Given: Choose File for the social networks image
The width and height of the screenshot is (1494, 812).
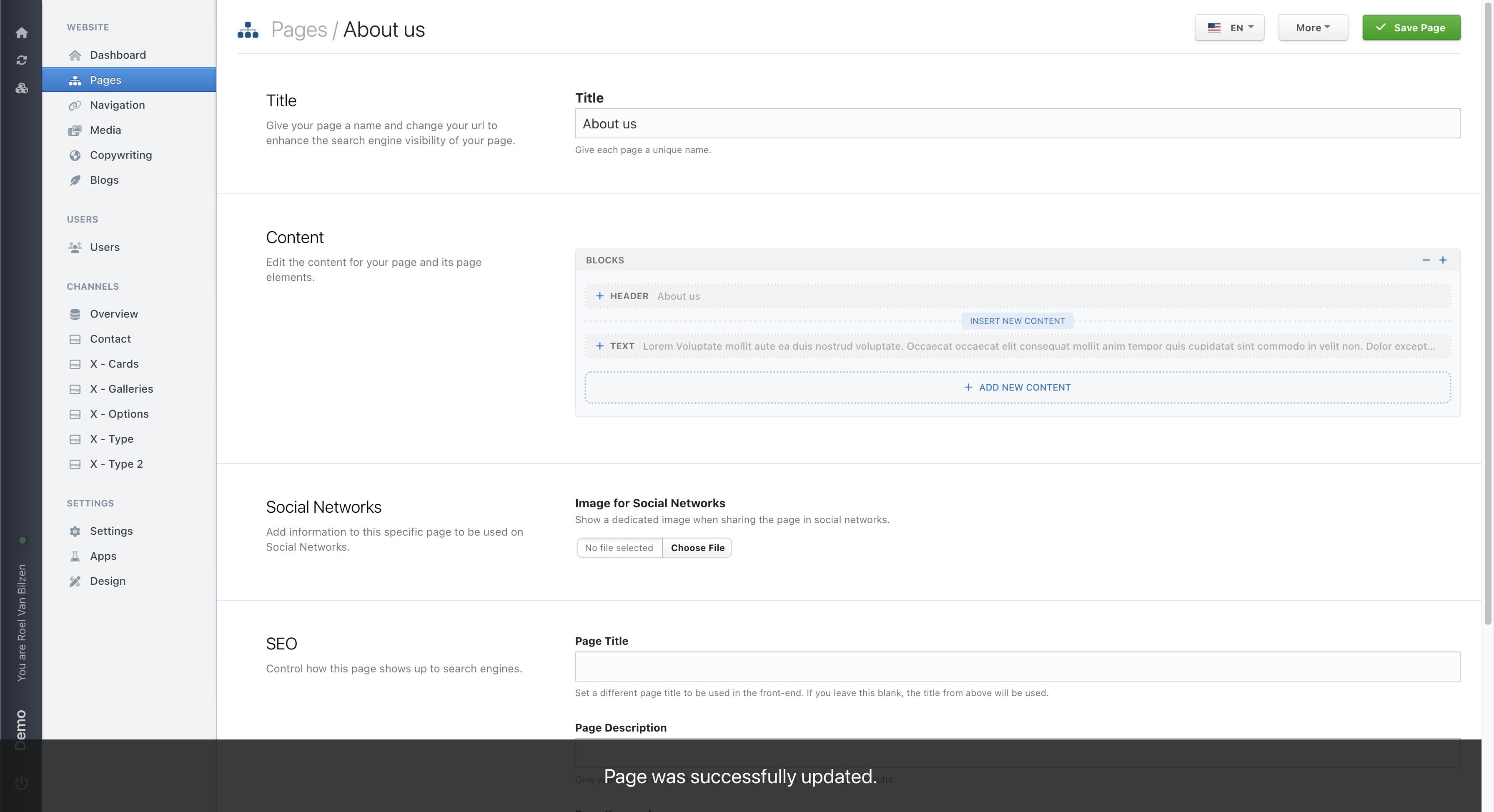Looking at the screenshot, I should pos(697,548).
